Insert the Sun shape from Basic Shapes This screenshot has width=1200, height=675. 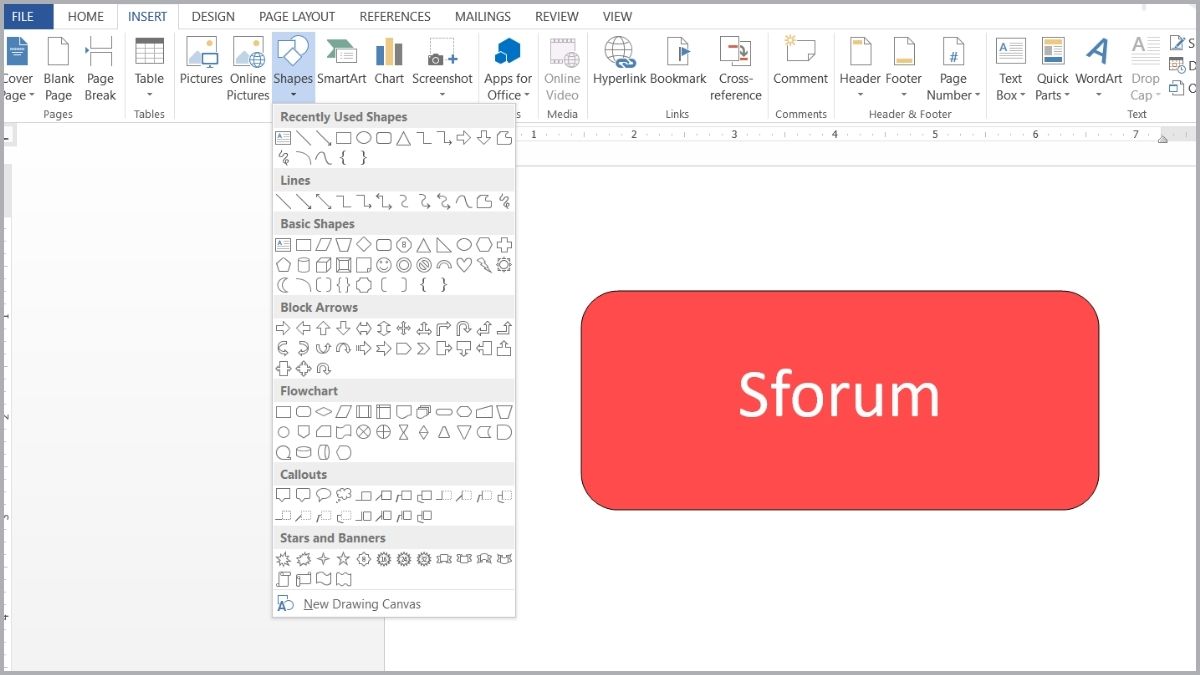[x=505, y=265]
